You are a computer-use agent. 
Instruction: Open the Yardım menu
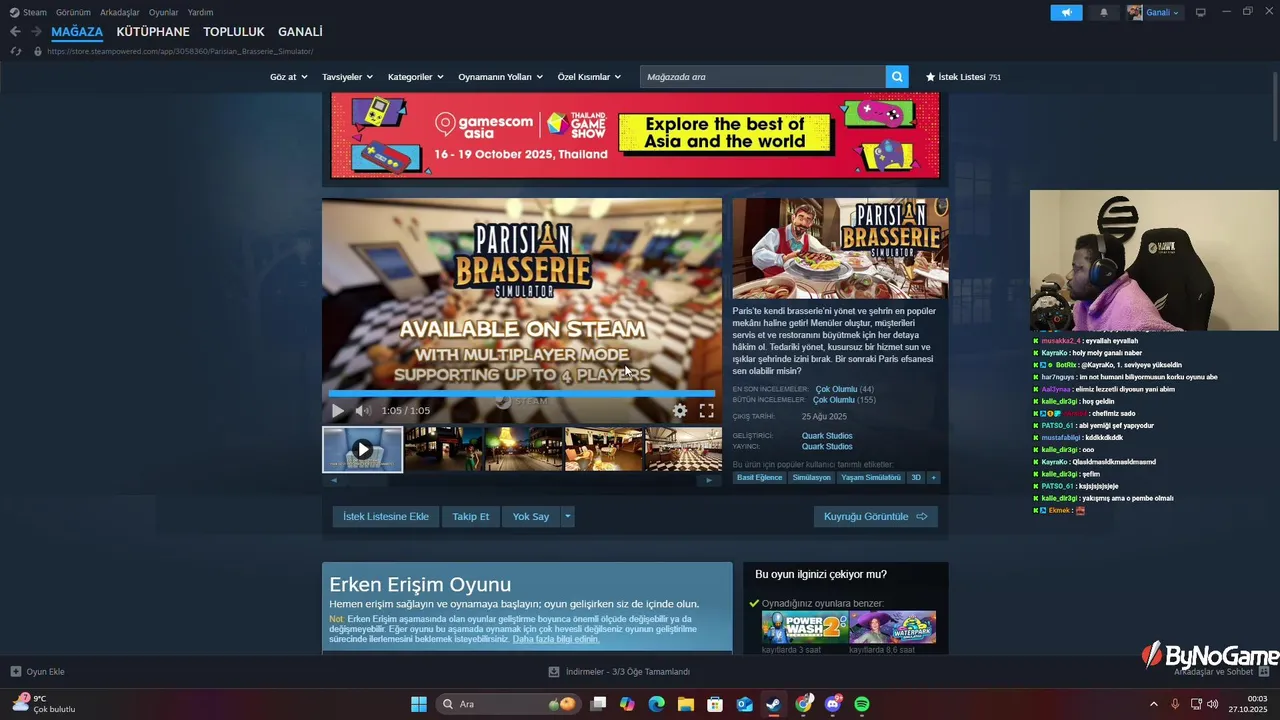point(200,12)
